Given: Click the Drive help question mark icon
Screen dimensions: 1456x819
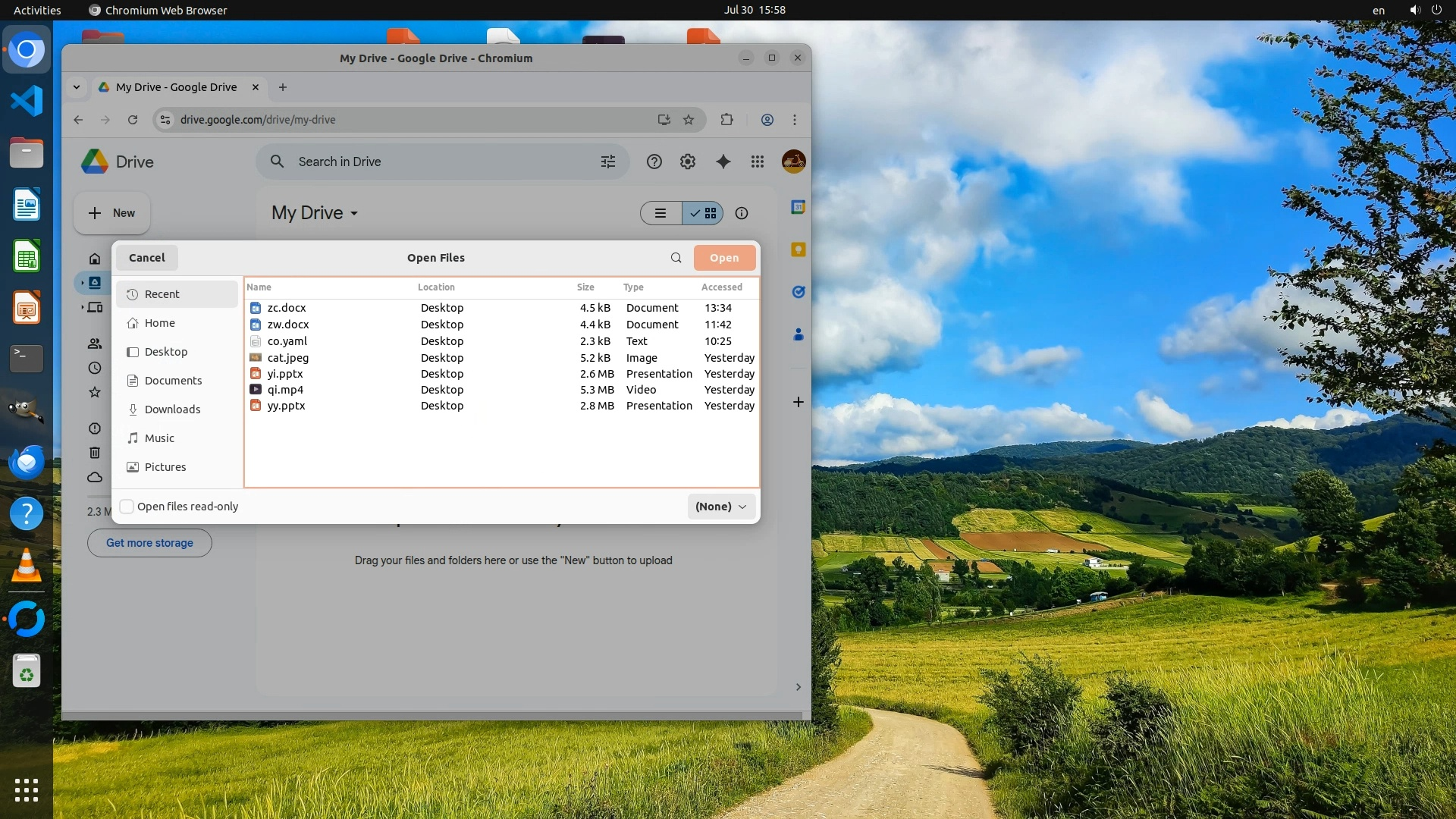Looking at the screenshot, I should [x=654, y=162].
